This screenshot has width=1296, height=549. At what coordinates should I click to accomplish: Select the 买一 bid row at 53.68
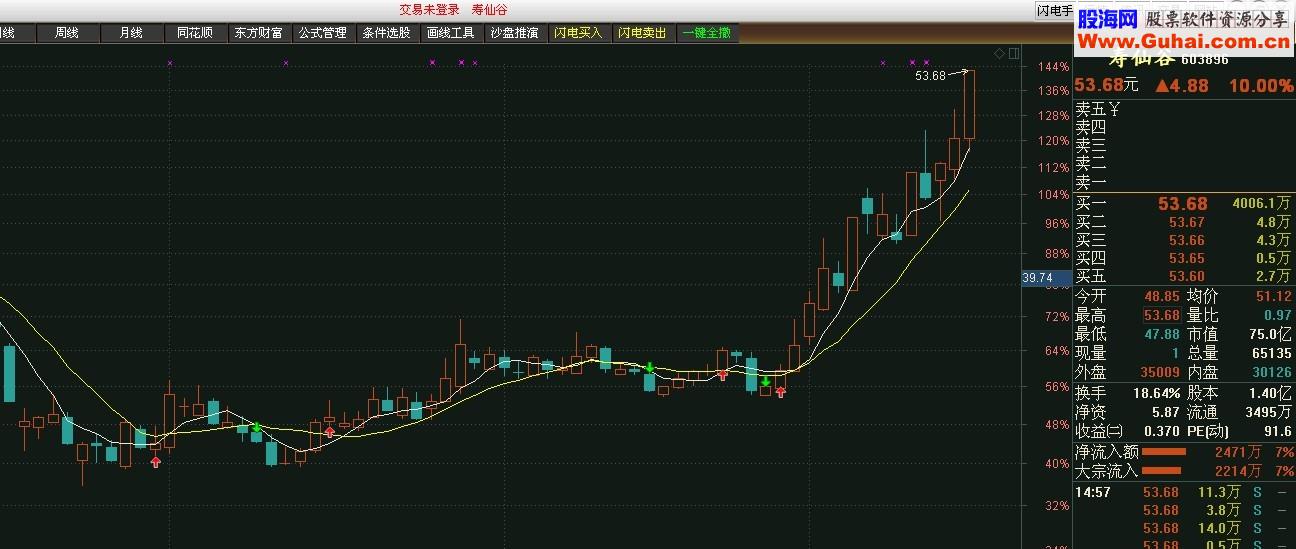pos(1183,204)
